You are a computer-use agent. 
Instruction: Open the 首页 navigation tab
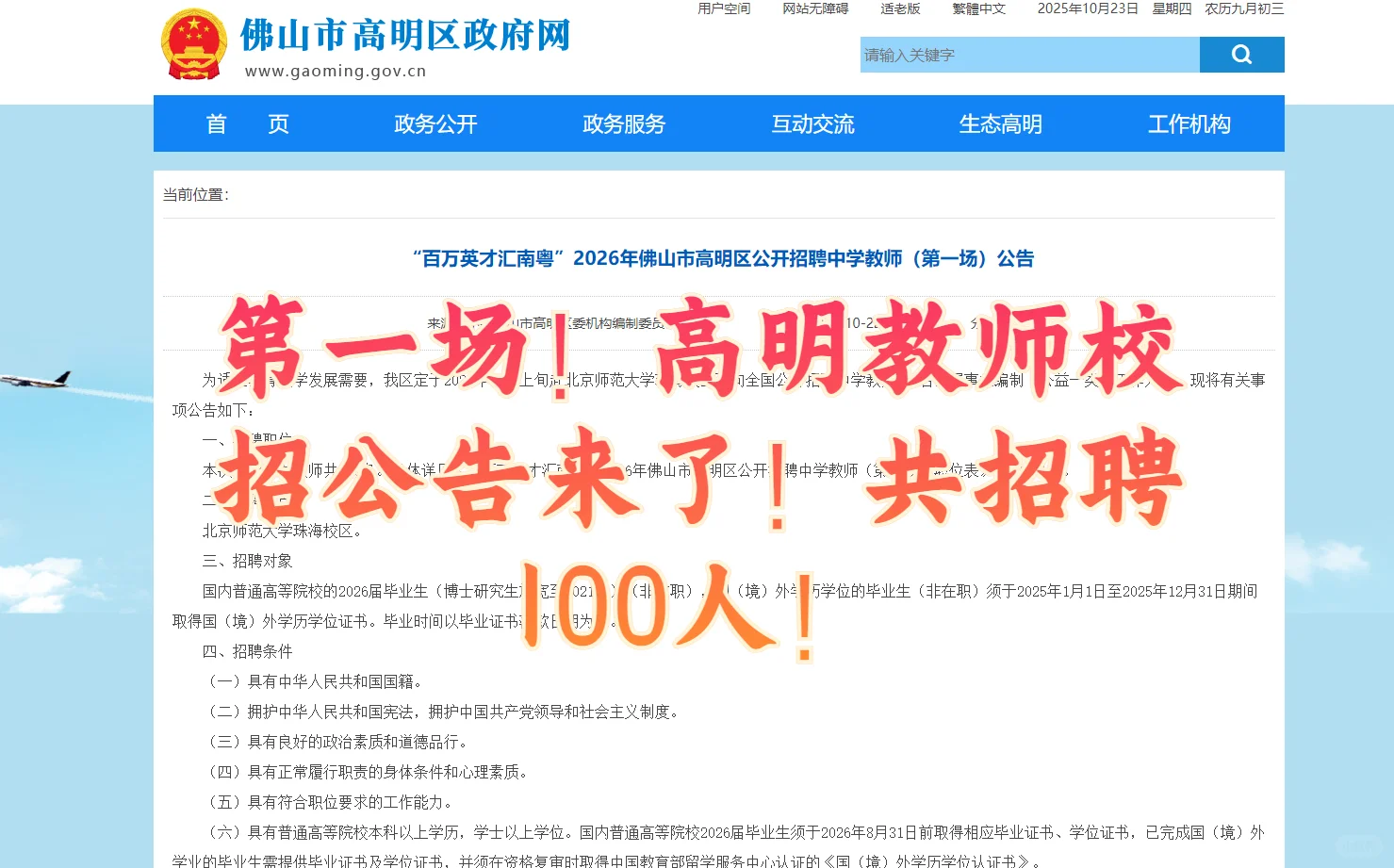tap(247, 123)
